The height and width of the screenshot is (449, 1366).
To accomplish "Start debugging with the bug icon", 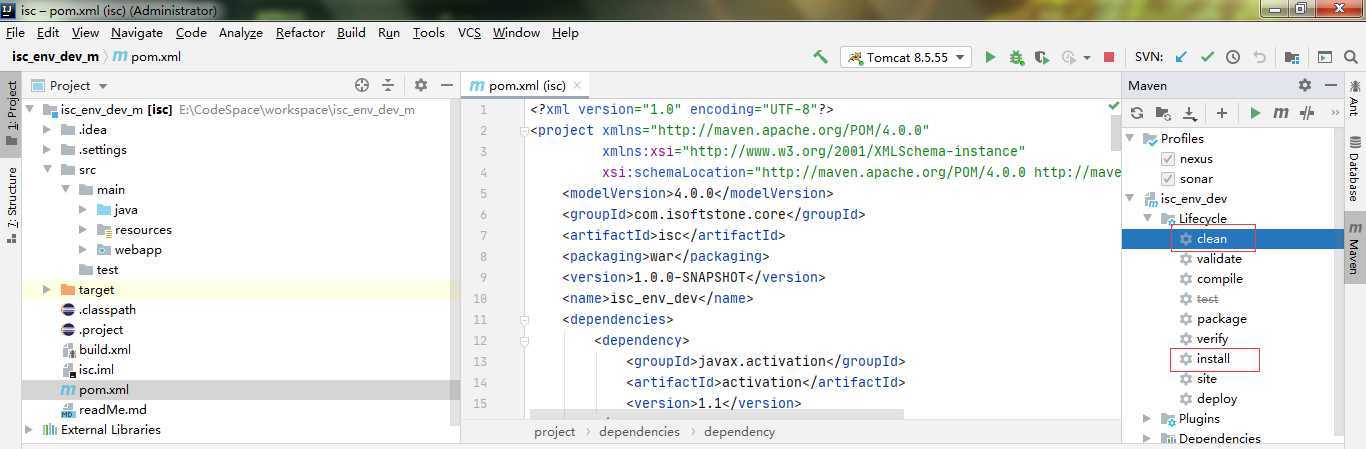I will point(1016,57).
